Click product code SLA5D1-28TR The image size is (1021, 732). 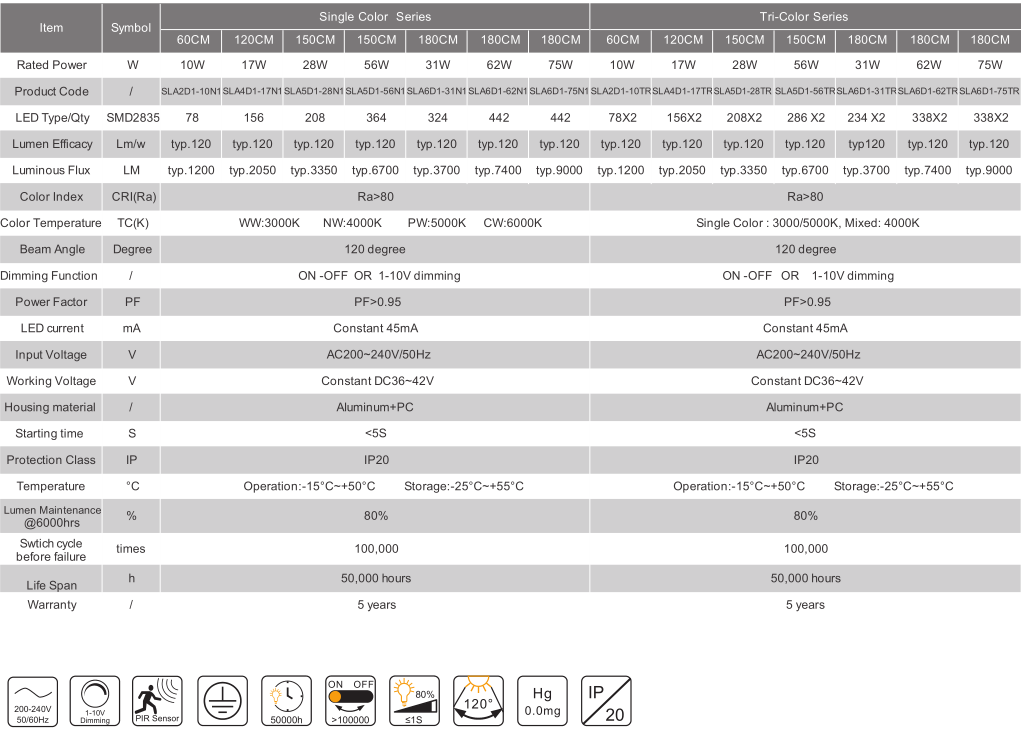(743, 91)
